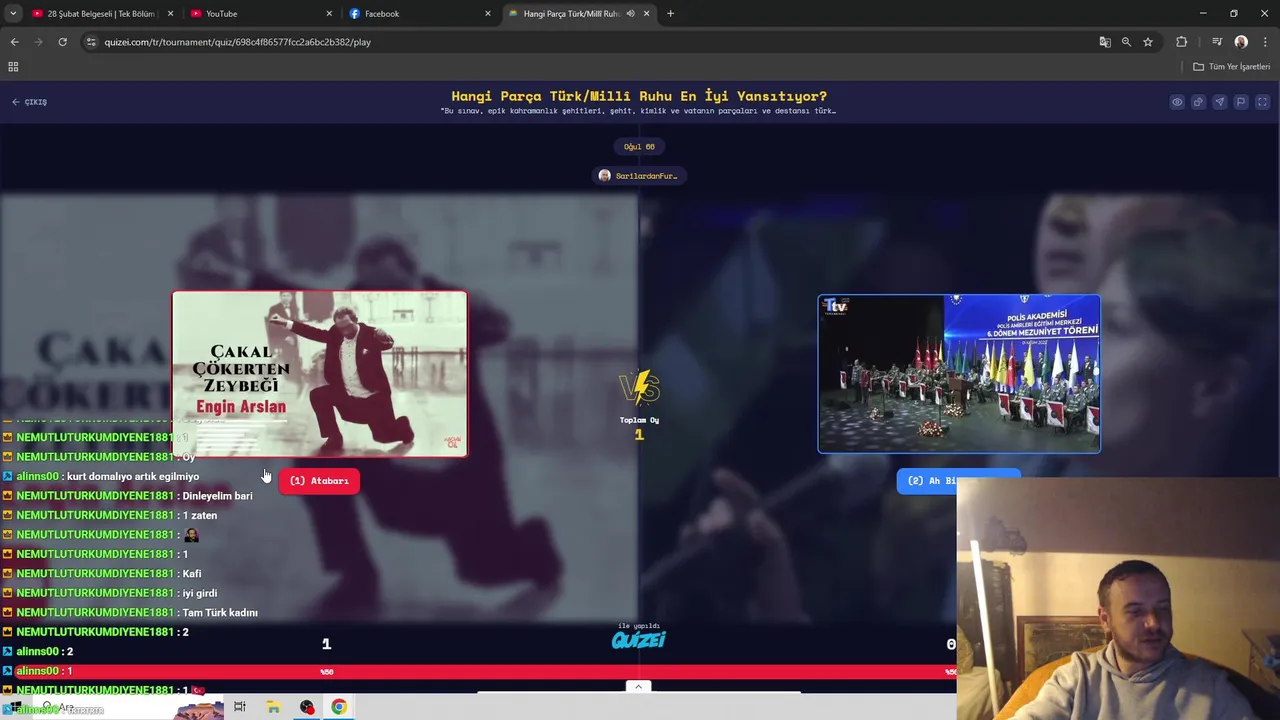Toggle the eye visibility icon
The height and width of the screenshot is (720, 1280).
pyautogui.click(x=1177, y=102)
